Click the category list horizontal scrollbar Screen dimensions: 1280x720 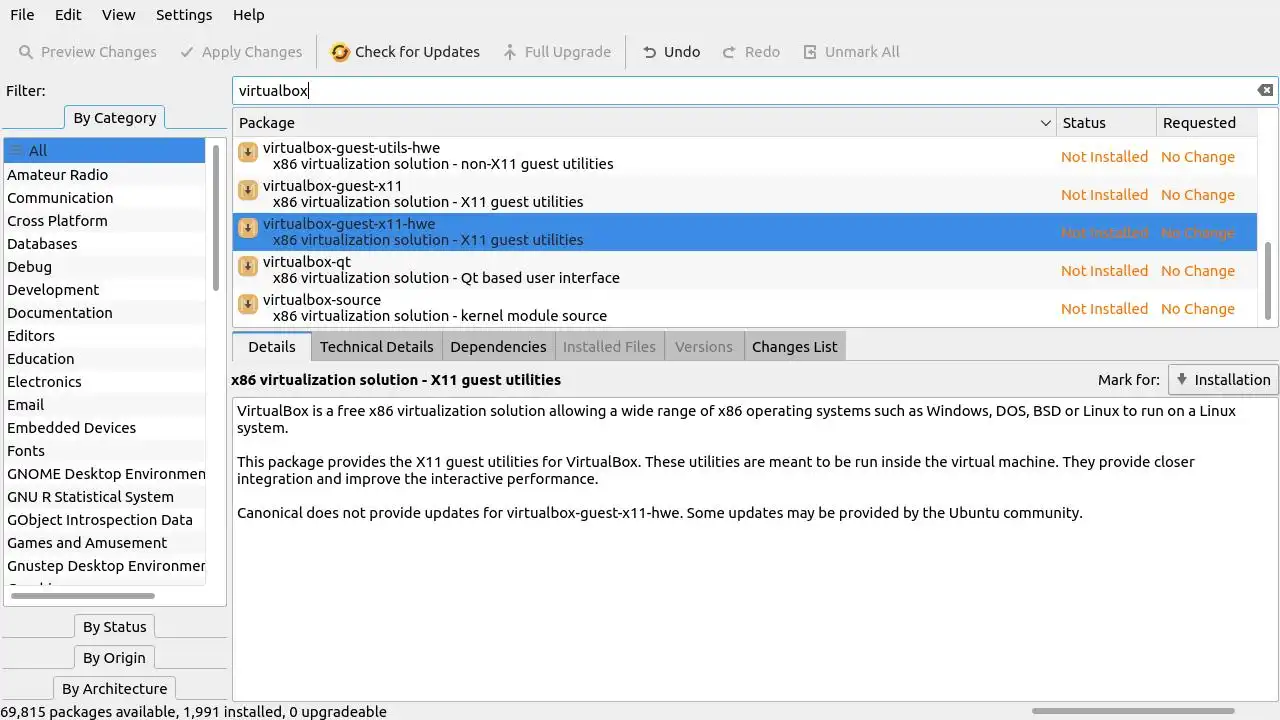click(x=82, y=596)
